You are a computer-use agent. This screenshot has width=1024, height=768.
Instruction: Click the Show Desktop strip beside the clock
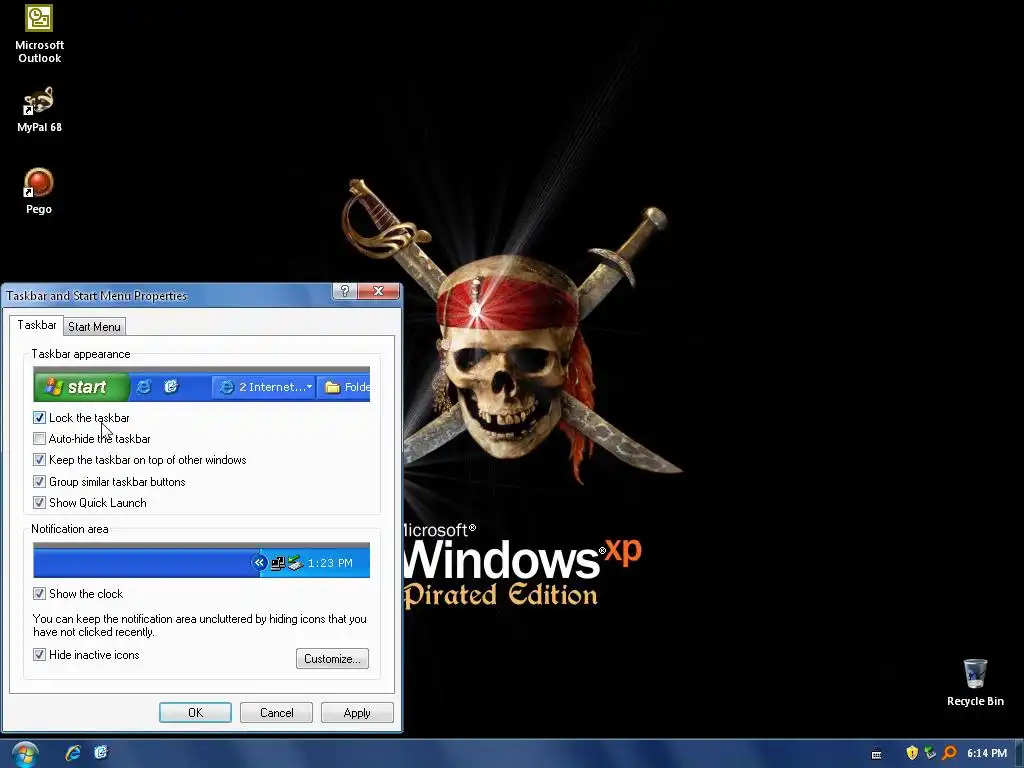1019,754
